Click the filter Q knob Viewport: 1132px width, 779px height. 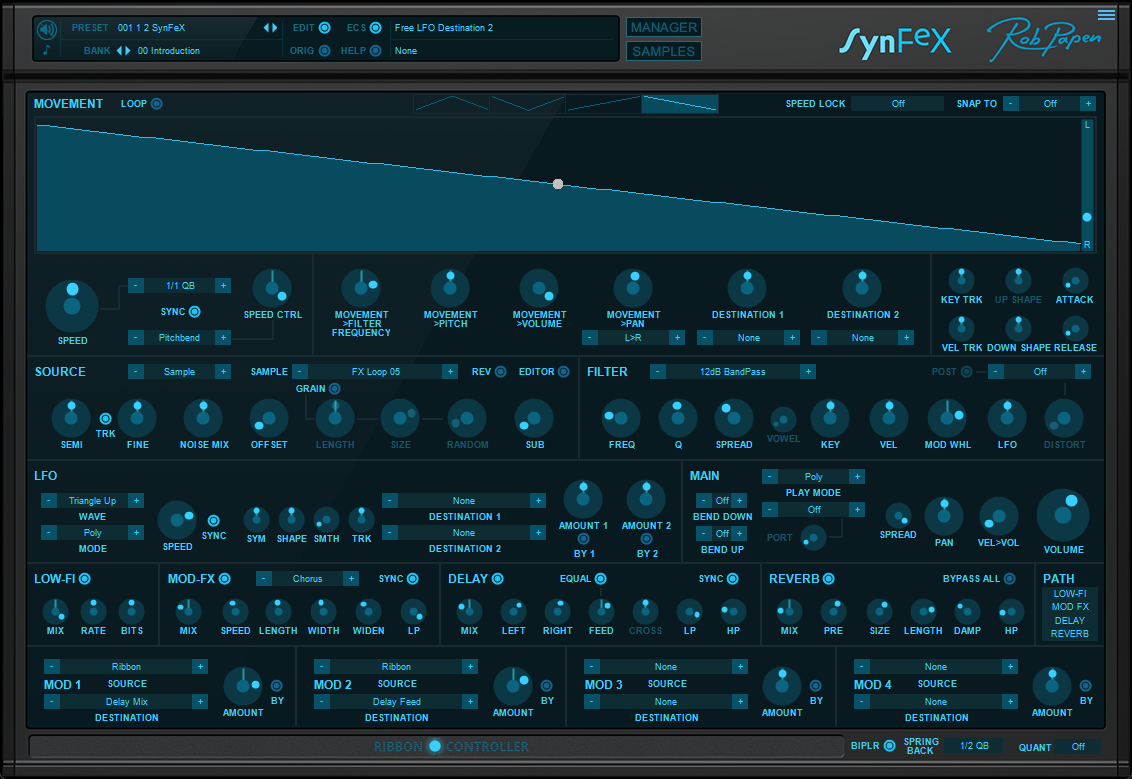pyautogui.click(x=678, y=418)
